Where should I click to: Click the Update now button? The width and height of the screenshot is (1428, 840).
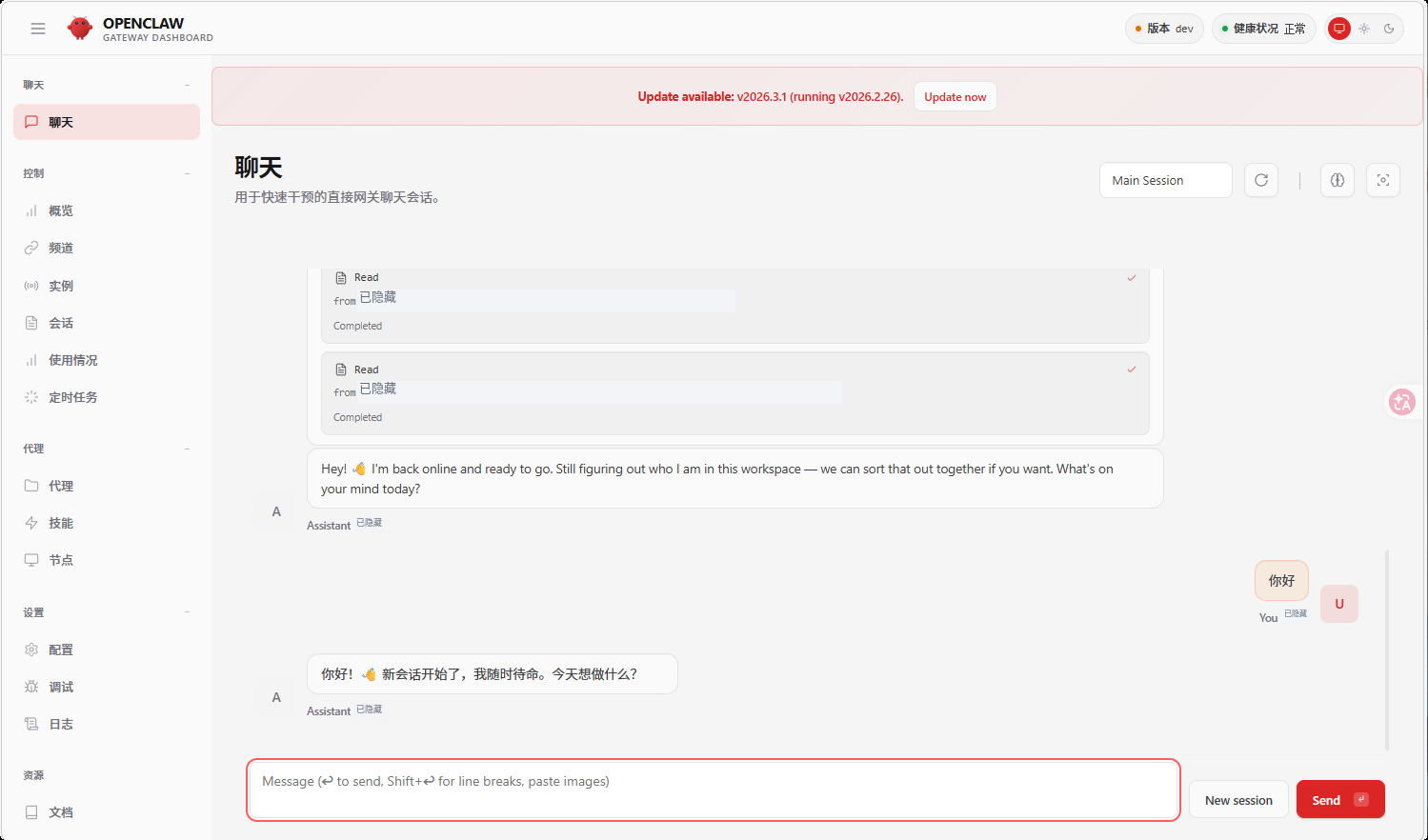tap(955, 97)
